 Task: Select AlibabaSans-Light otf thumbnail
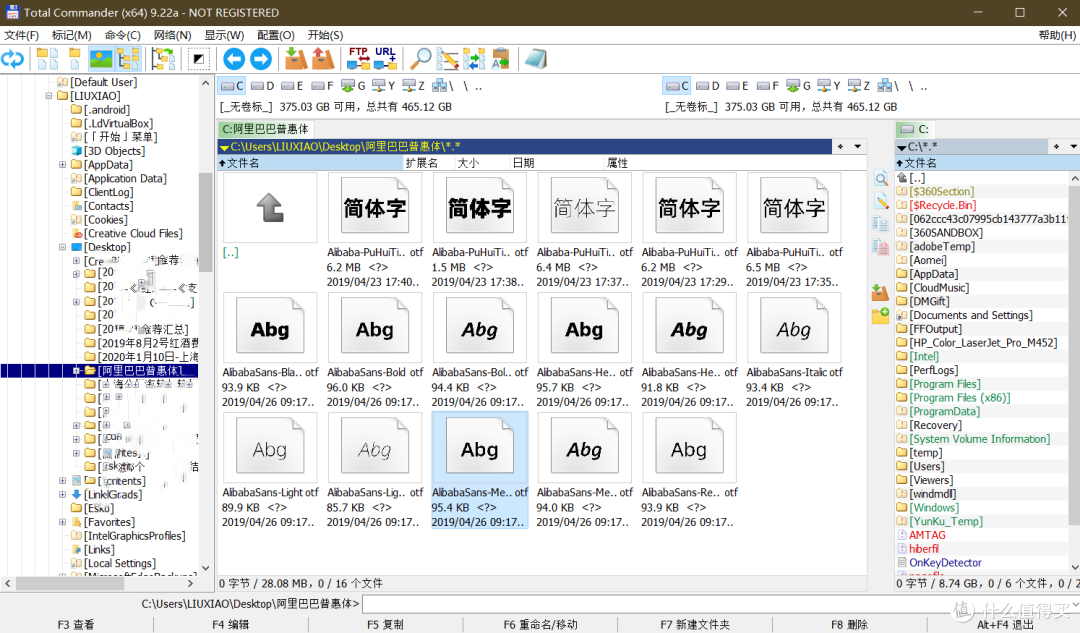(x=270, y=470)
